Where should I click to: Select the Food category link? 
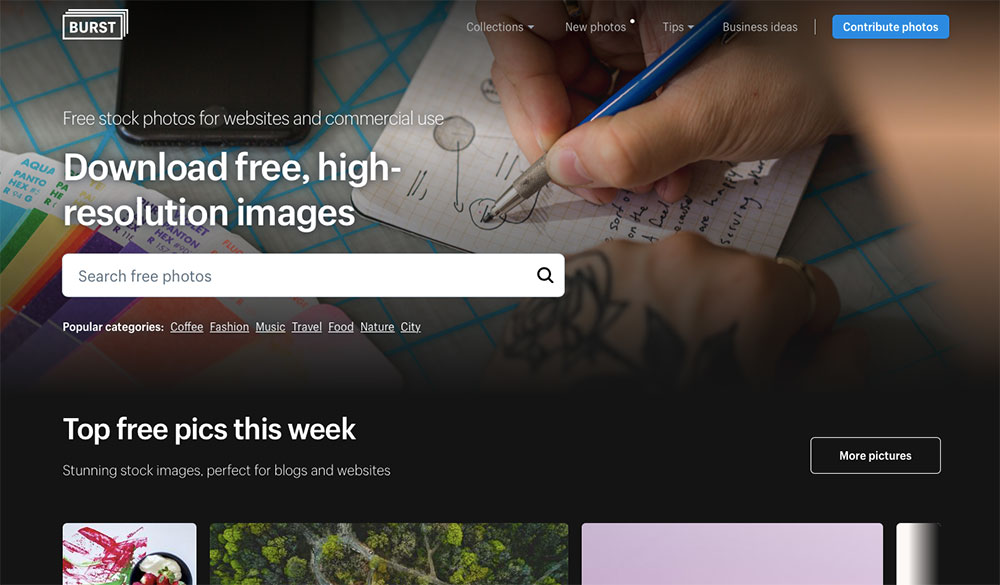[x=341, y=327]
